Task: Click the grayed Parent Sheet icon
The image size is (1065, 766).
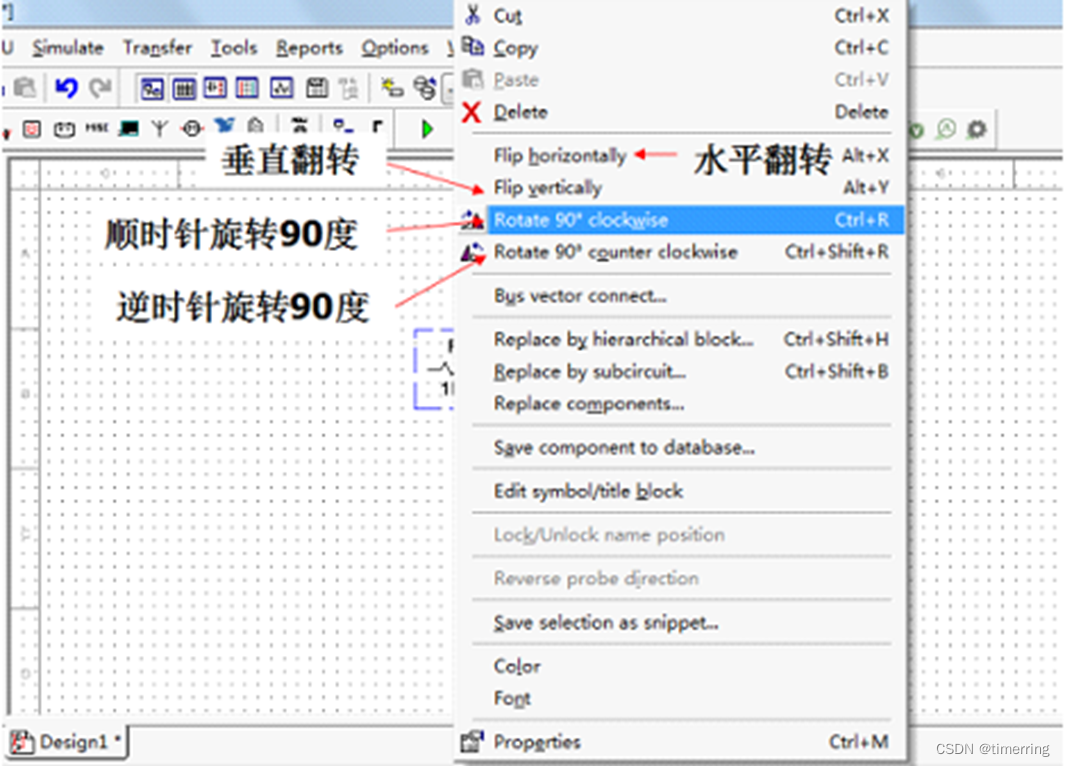Action: click(x=348, y=88)
